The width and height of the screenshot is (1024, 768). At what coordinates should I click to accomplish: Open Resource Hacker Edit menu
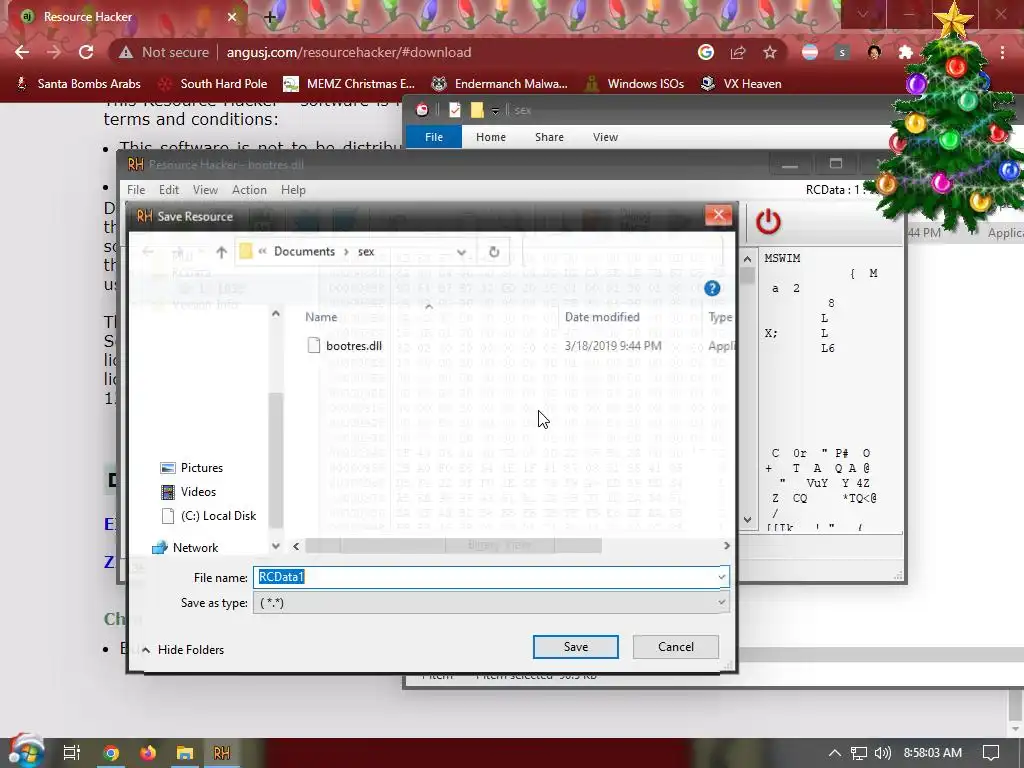[x=168, y=190]
